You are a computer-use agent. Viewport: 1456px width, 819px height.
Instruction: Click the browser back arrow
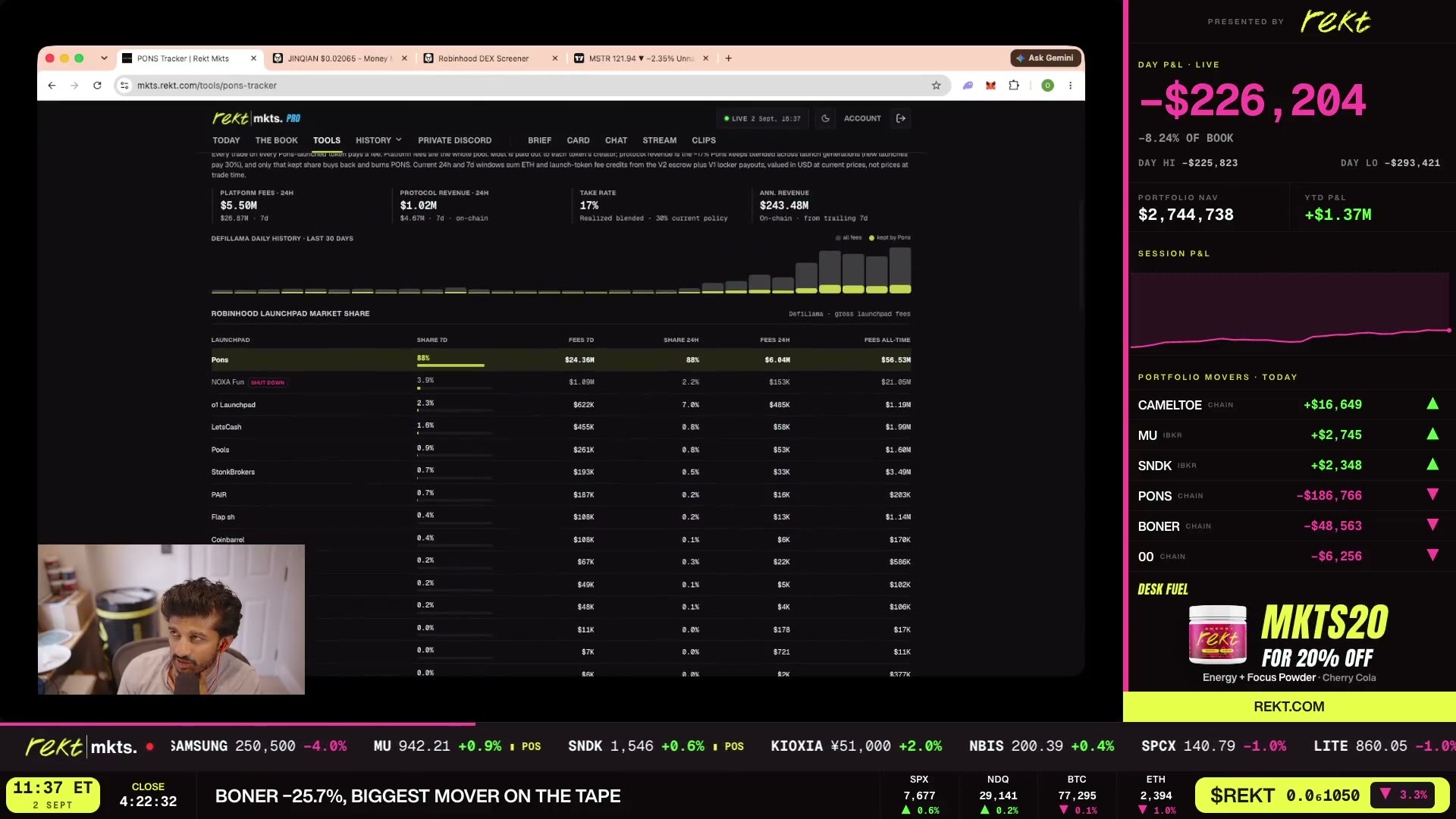click(52, 86)
